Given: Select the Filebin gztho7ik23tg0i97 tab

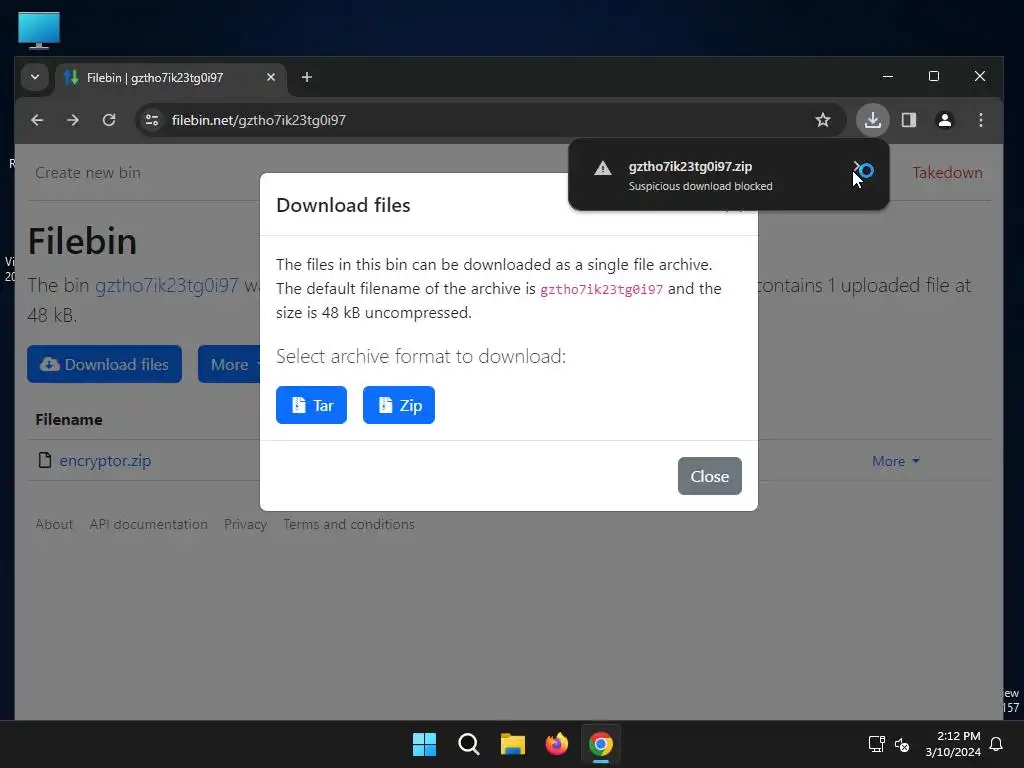Looking at the screenshot, I should 170,78.
